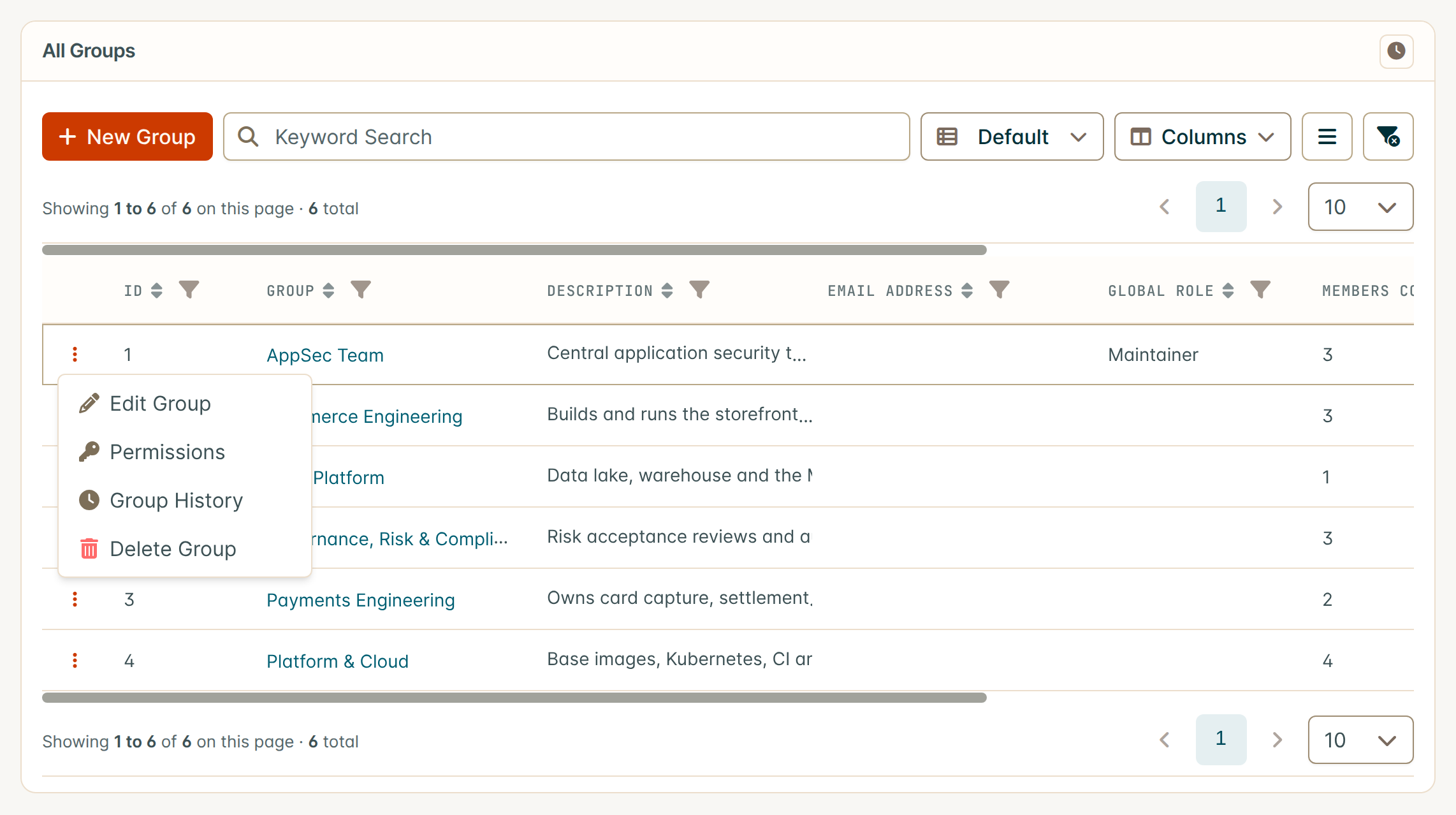
Task: Go to previous page using top pagination arrow
Action: 1165,207
